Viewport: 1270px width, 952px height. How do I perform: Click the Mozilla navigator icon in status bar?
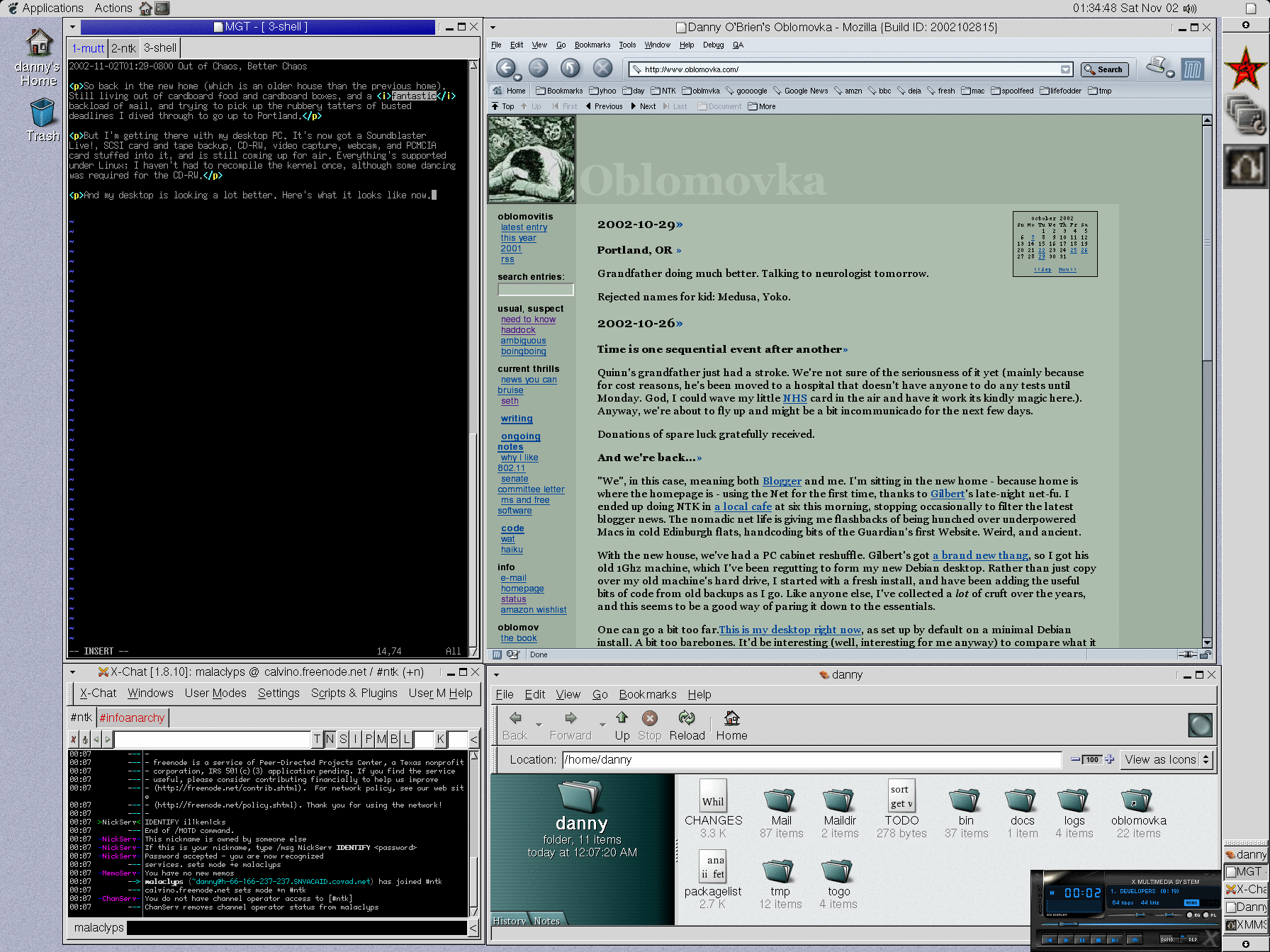point(497,654)
